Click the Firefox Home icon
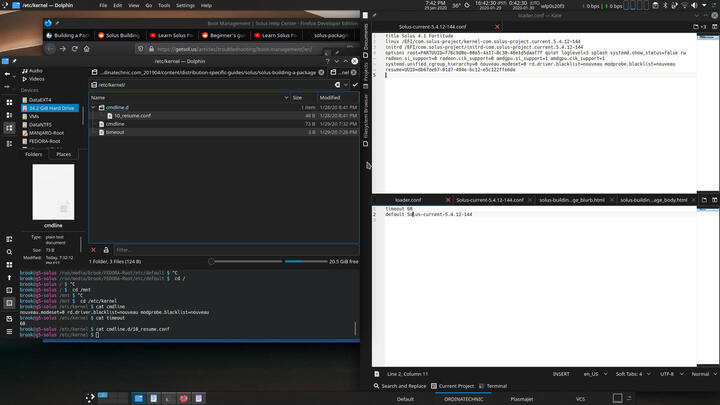 point(86,49)
